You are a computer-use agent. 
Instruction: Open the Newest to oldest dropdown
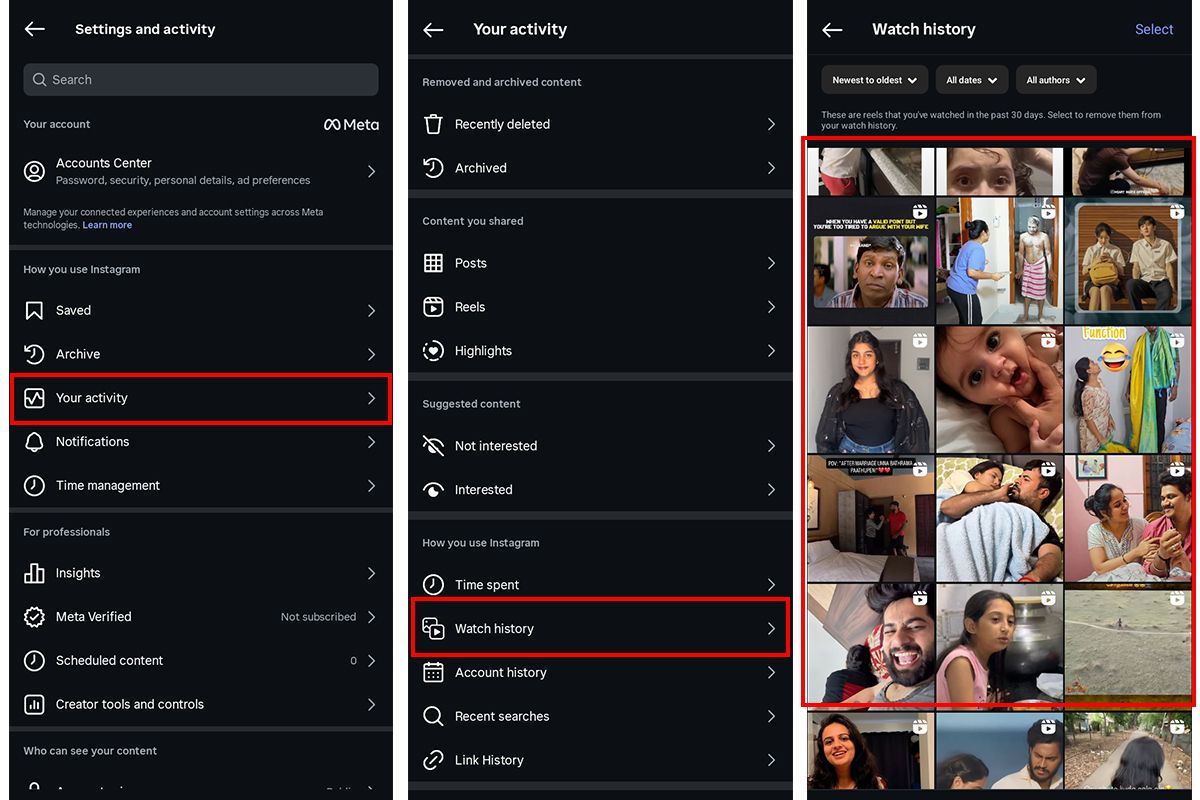875,80
